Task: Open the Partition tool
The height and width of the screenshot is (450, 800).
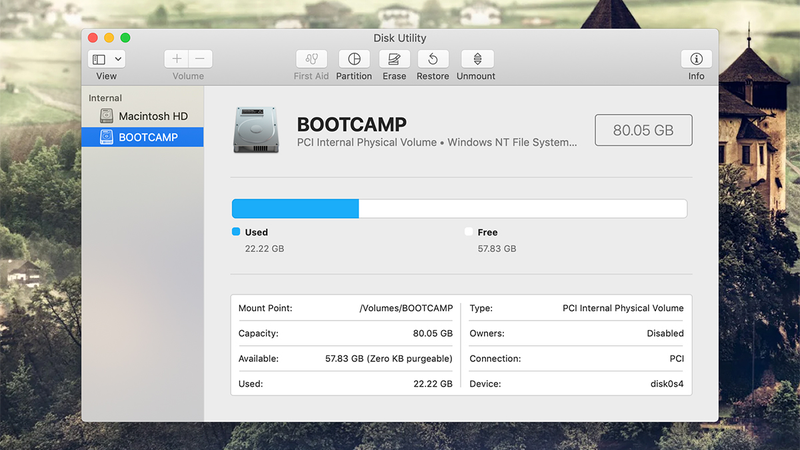Action: [x=354, y=59]
